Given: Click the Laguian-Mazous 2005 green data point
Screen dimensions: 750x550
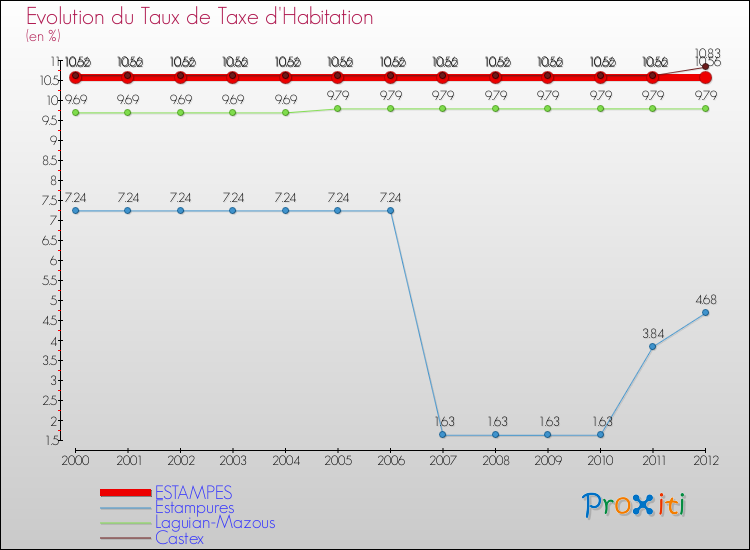Looking at the screenshot, I should click(338, 109).
